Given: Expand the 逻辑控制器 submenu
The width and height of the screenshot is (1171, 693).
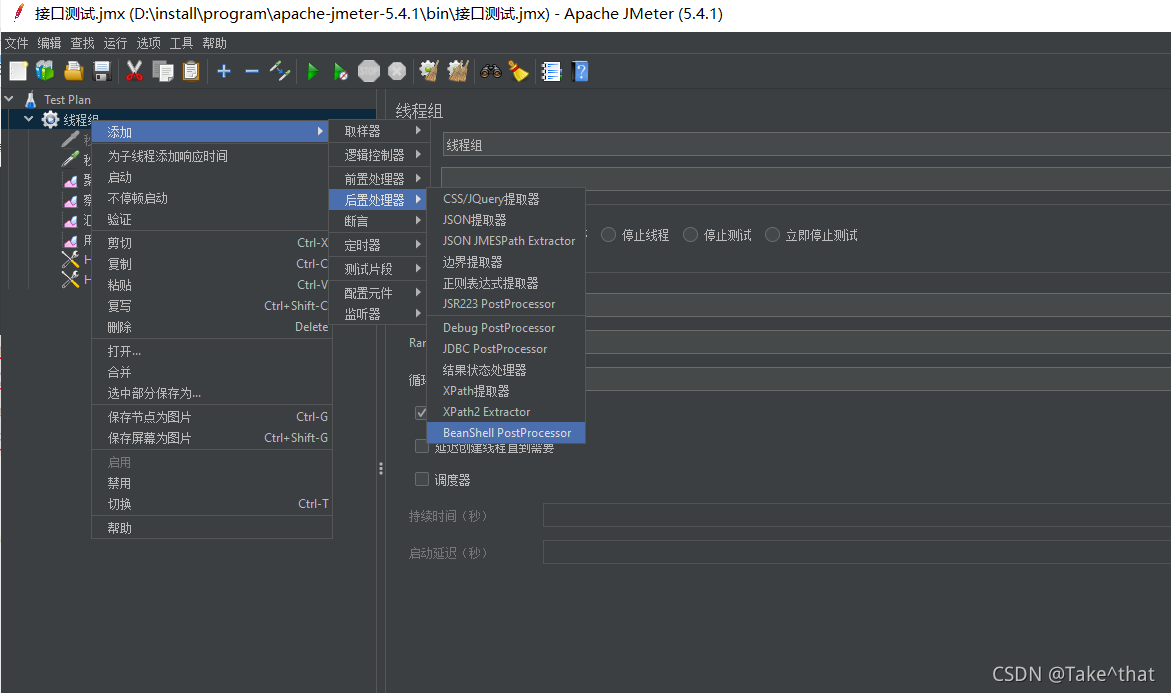Looking at the screenshot, I should pyautogui.click(x=378, y=155).
